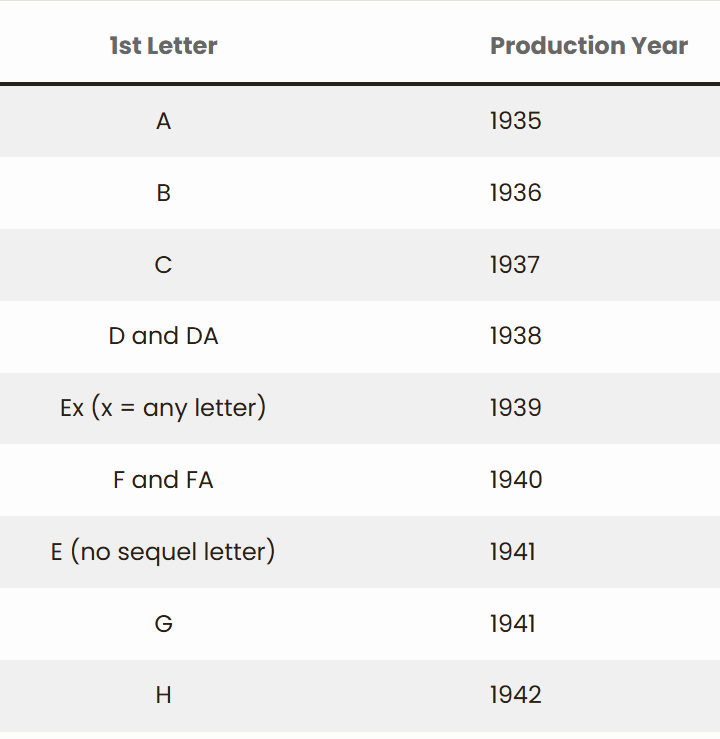The width and height of the screenshot is (720, 739).
Task: Select the 1939 production year
Action: point(515,408)
